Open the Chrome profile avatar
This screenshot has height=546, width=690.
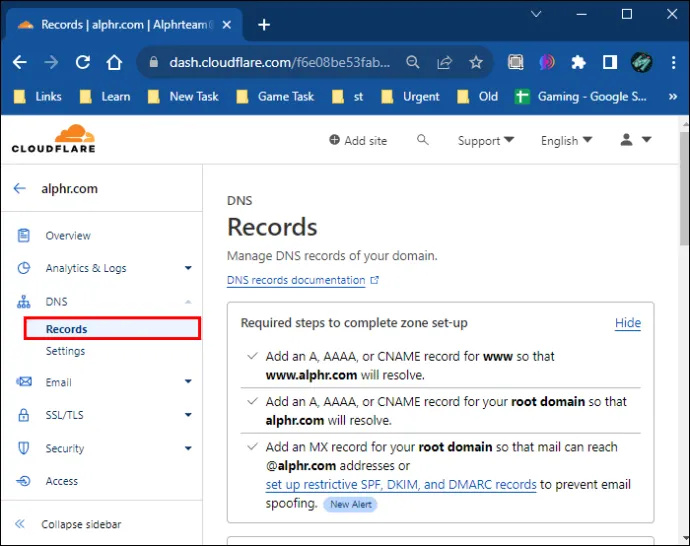pos(642,62)
